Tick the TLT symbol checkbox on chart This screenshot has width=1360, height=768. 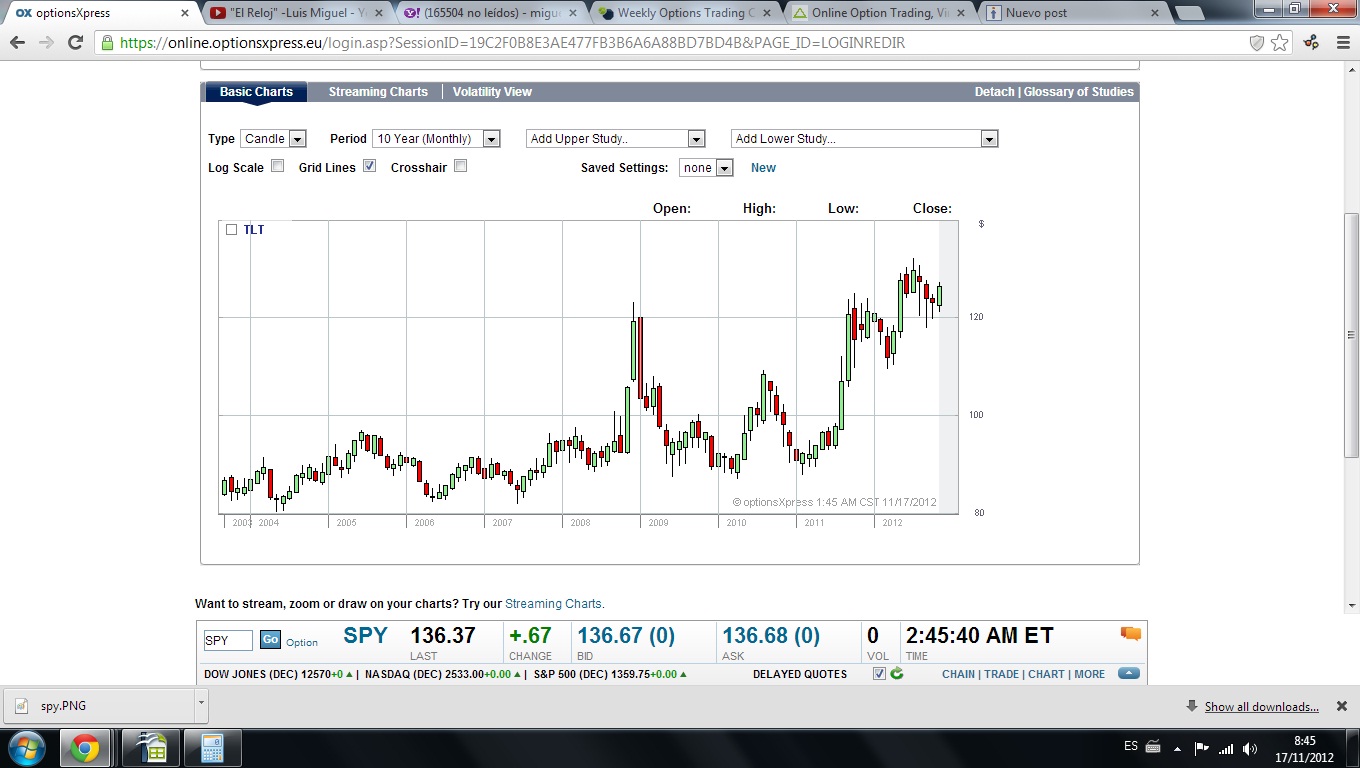click(x=231, y=229)
